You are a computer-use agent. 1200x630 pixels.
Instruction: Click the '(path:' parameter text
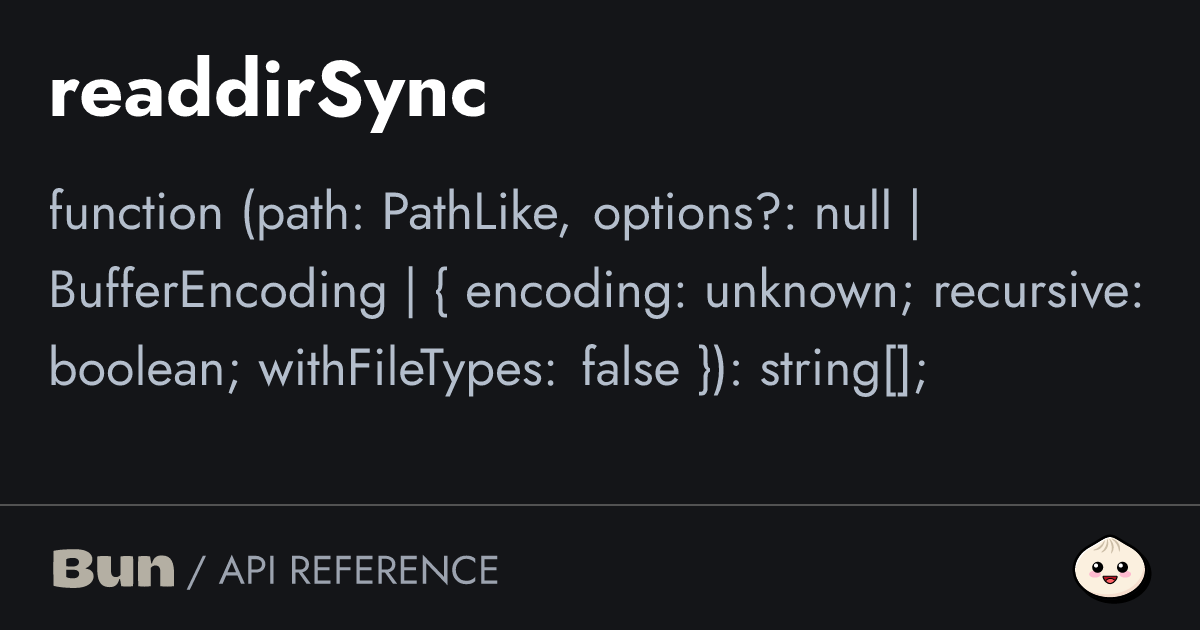click(x=304, y=213)
